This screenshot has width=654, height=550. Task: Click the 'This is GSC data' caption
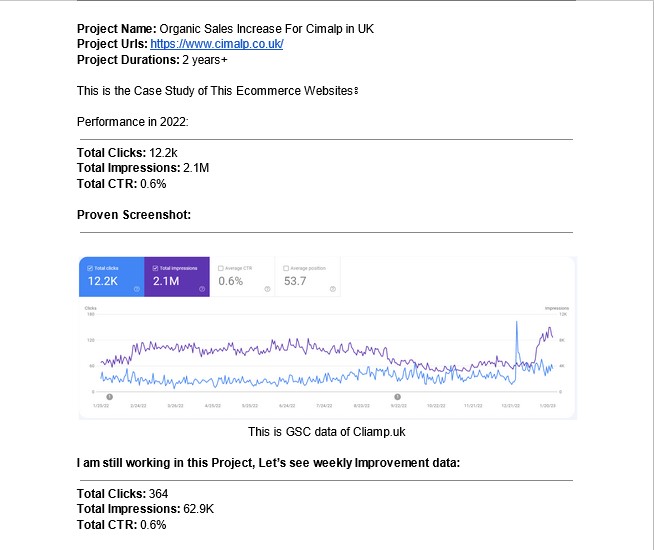[x=327, y=432]
